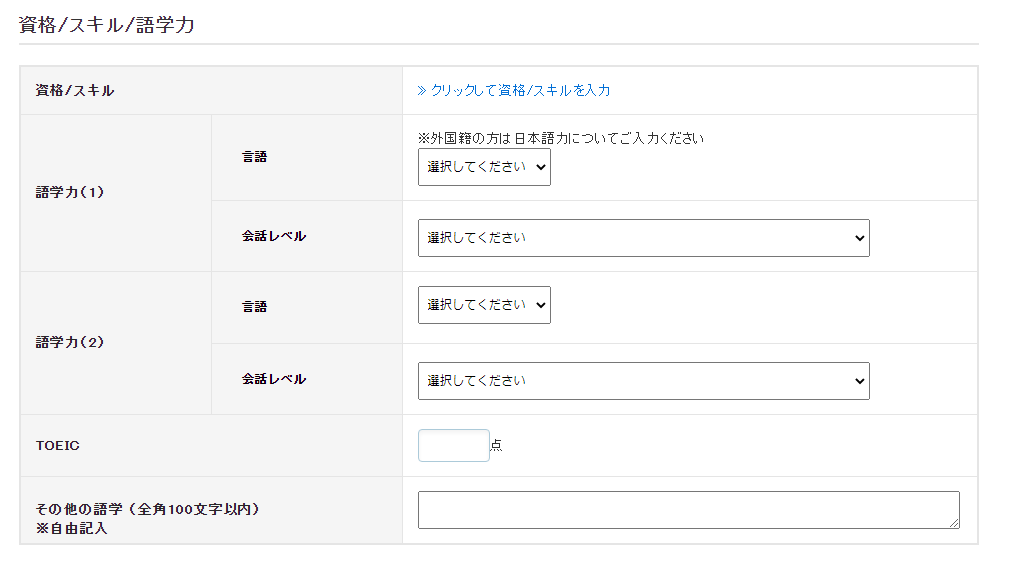Focus the TOEIC score input field
The width and height of the screenshot is (1019, 564).
coord(453,445)
